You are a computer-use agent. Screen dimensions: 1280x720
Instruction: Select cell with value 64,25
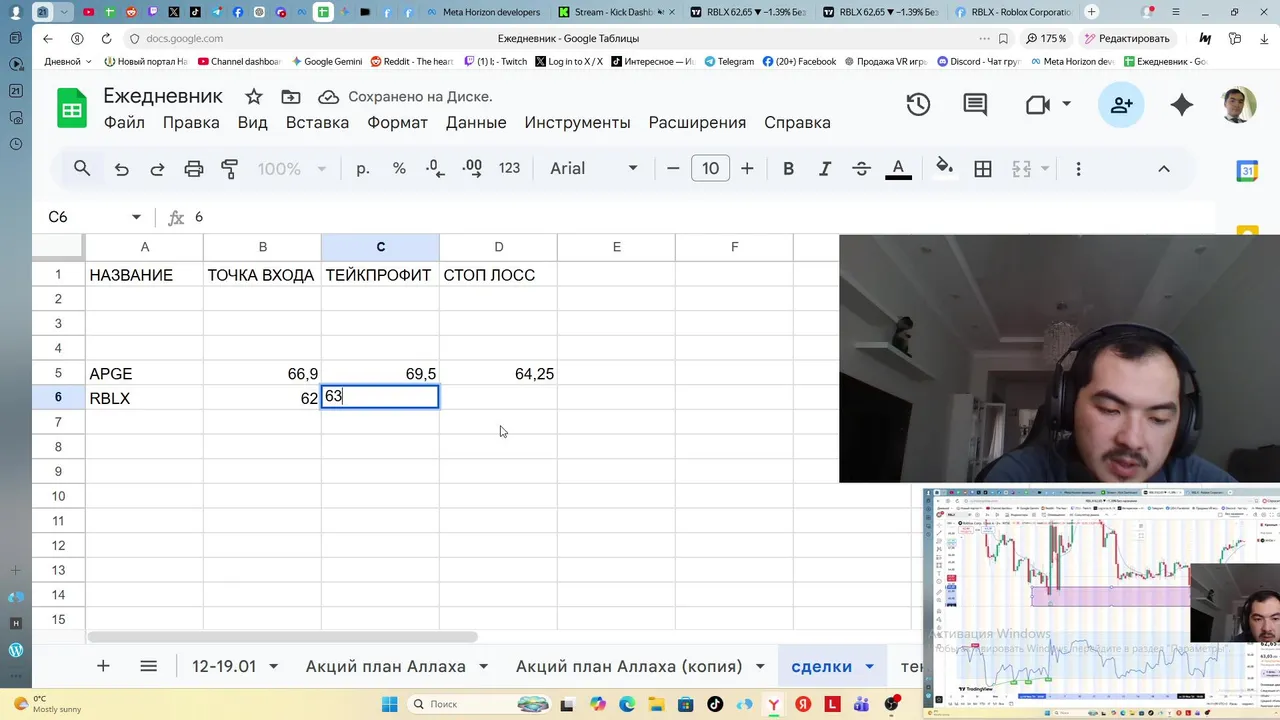[x=498, y=373]
